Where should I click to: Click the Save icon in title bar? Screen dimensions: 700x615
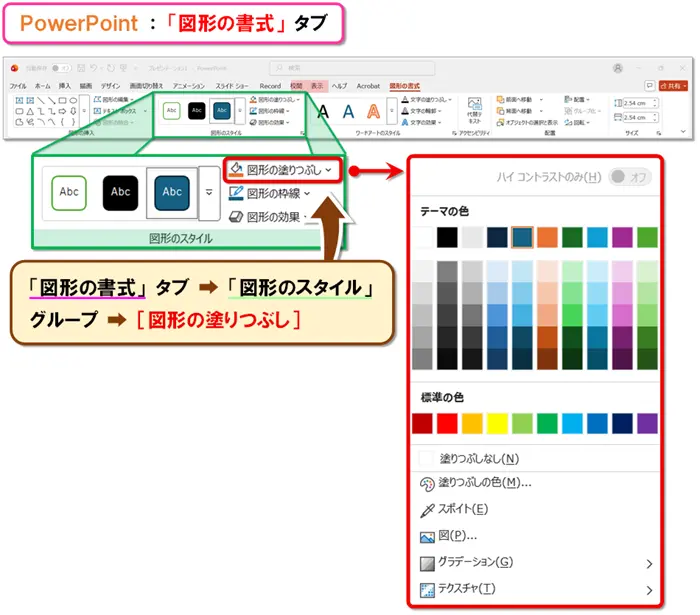[81, 68]
